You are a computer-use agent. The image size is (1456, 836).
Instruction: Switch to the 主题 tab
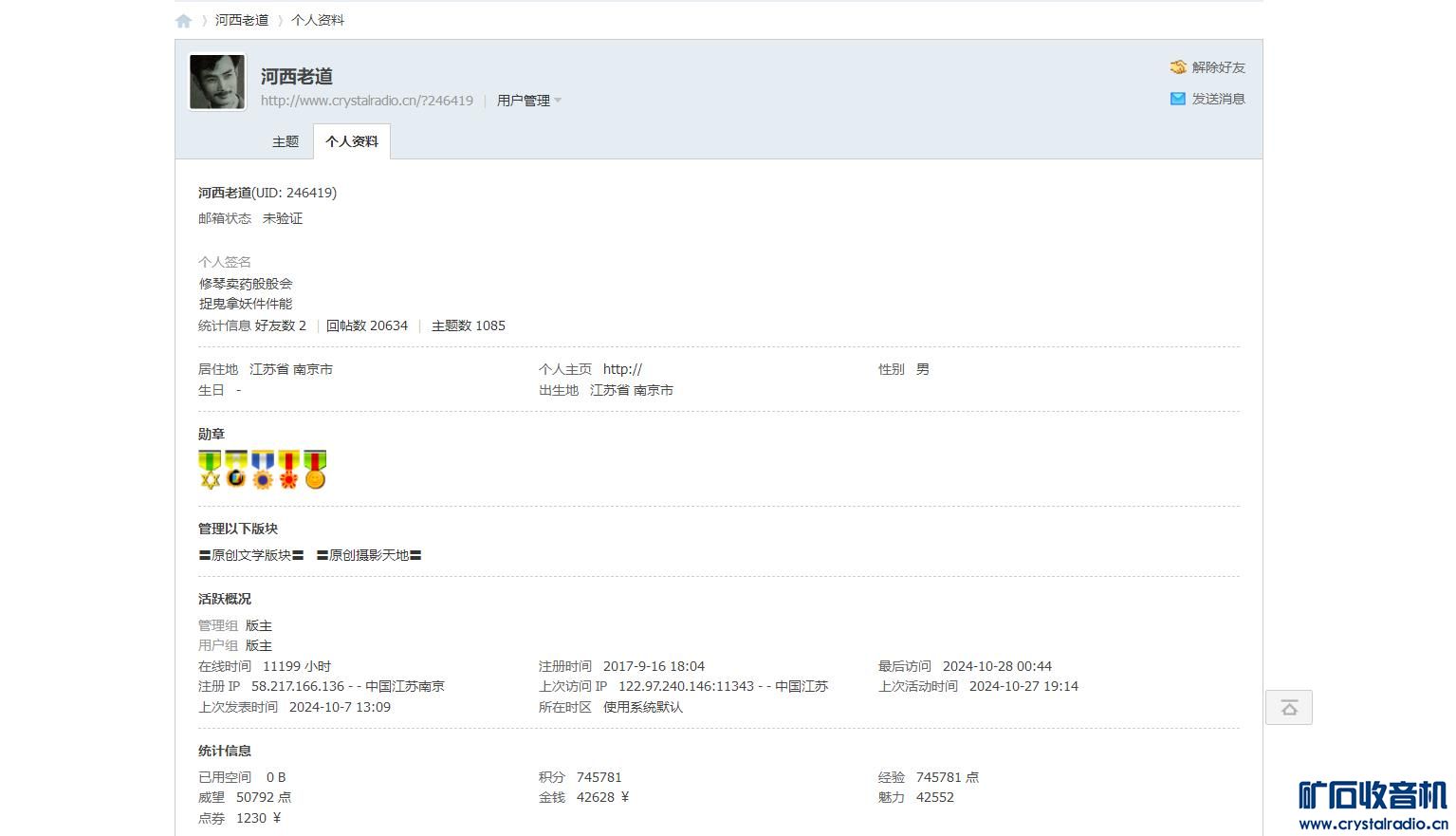[x=286, y=141]
